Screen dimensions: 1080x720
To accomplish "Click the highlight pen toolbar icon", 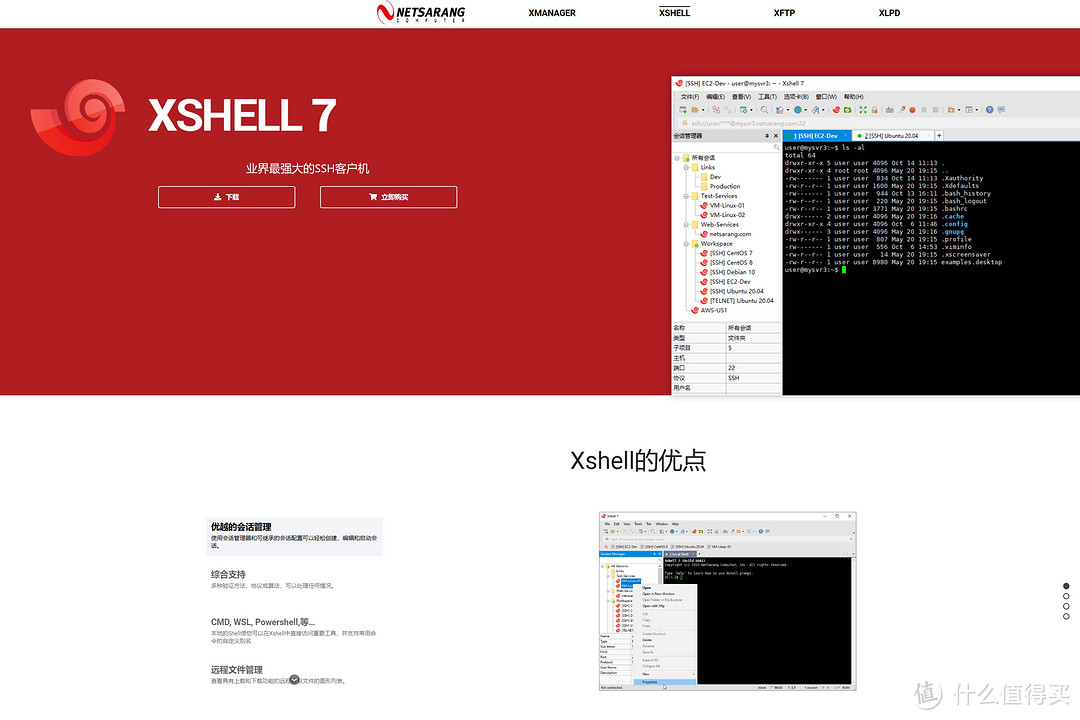I will (902, 110).
